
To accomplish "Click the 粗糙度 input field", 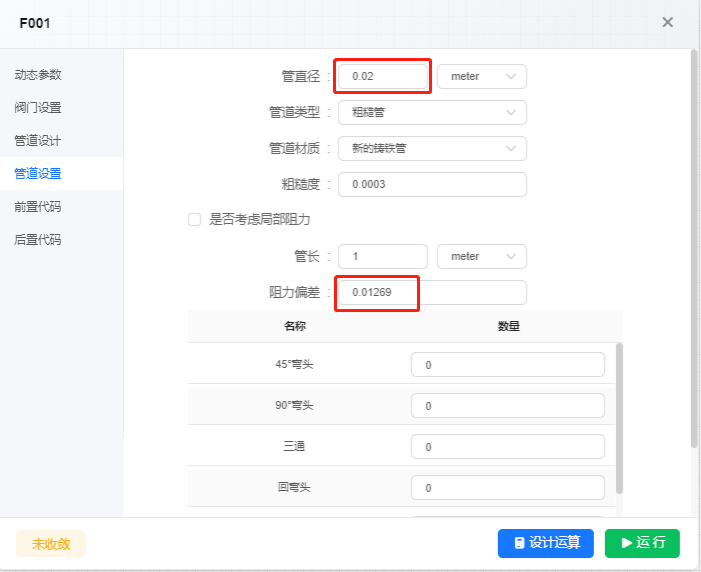I will pyautogui.click(x=432, y=184).
